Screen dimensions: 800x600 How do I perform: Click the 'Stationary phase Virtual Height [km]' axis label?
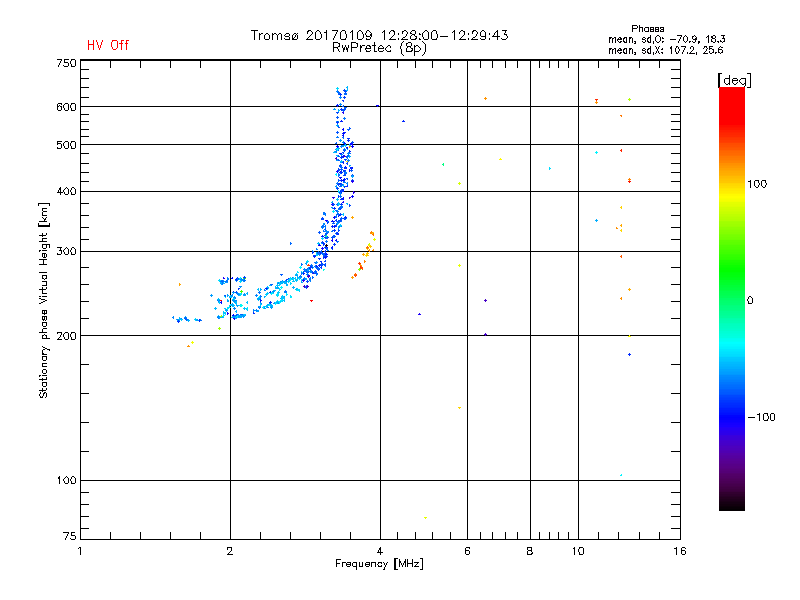[44, 300]
